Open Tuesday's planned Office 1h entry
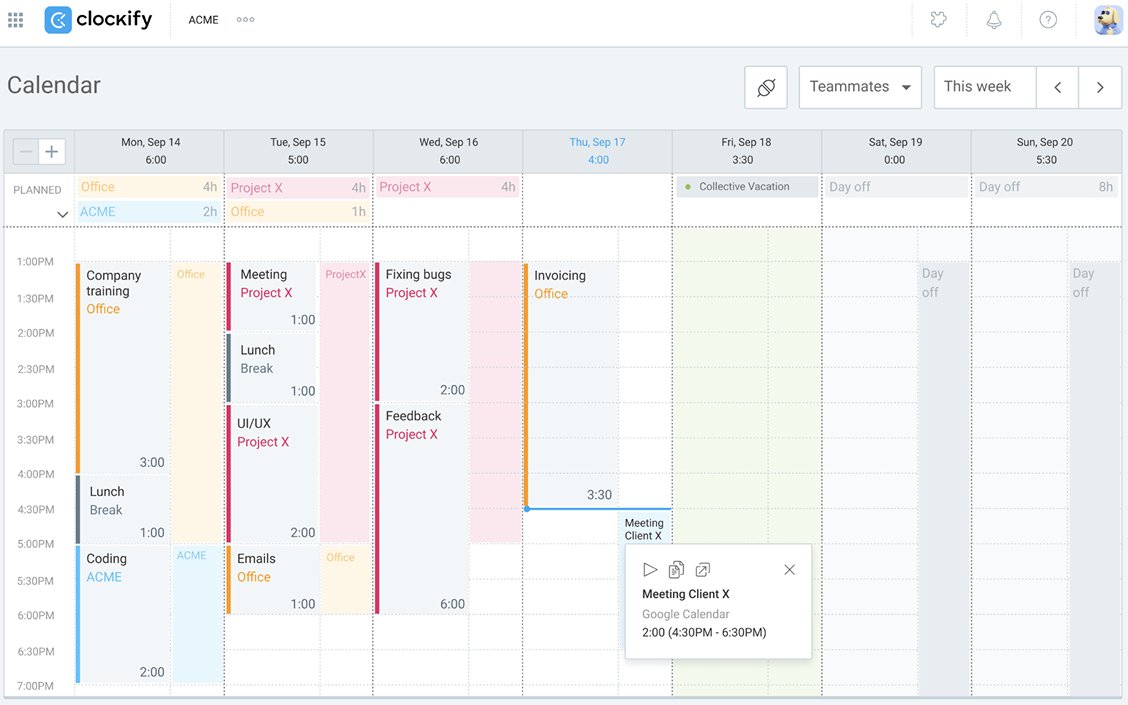Viewport: 1128px width, 705px height. point(298,212)
